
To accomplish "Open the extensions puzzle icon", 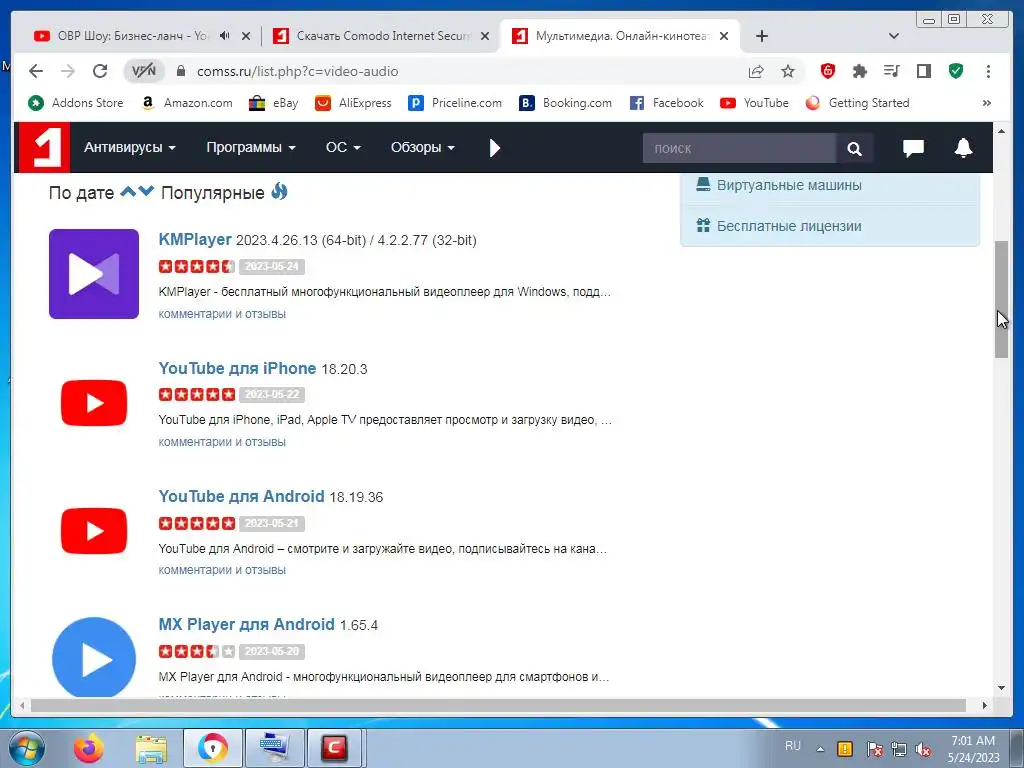I will pyautogui.click(x=859, y=71).
